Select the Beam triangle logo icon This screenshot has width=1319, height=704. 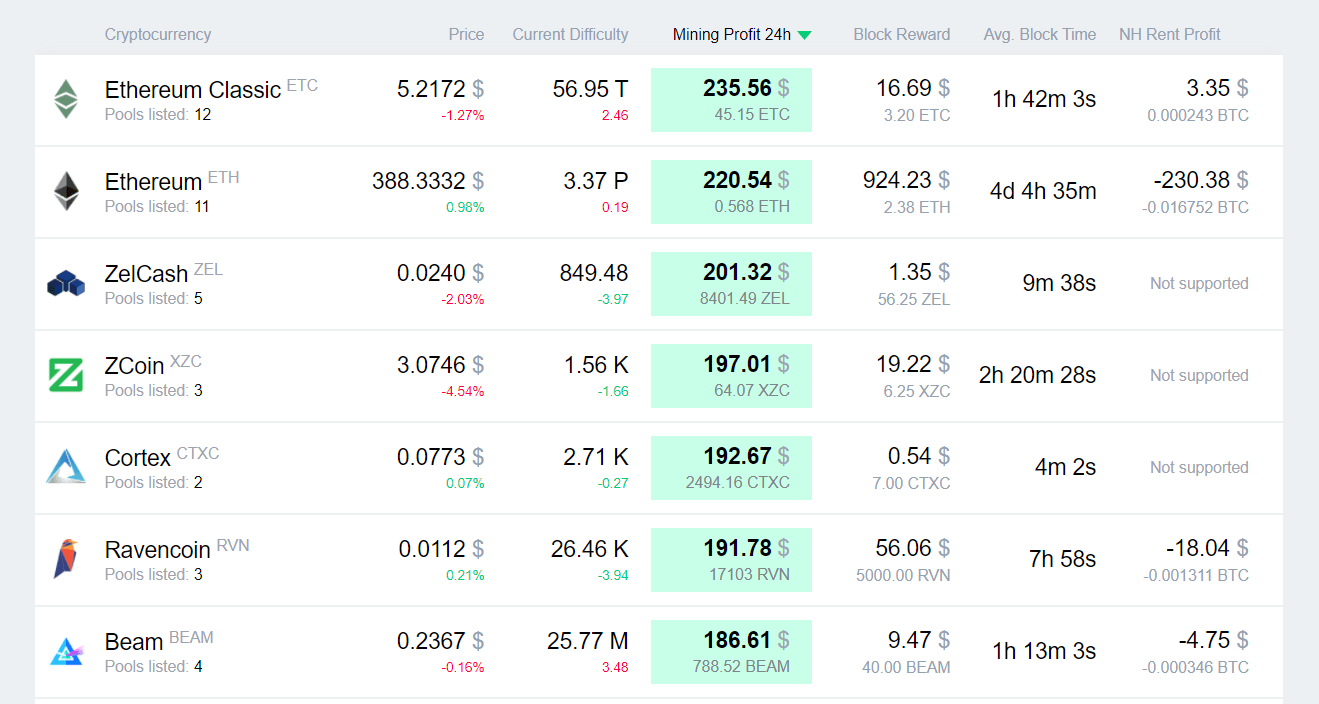click(66, 651)
